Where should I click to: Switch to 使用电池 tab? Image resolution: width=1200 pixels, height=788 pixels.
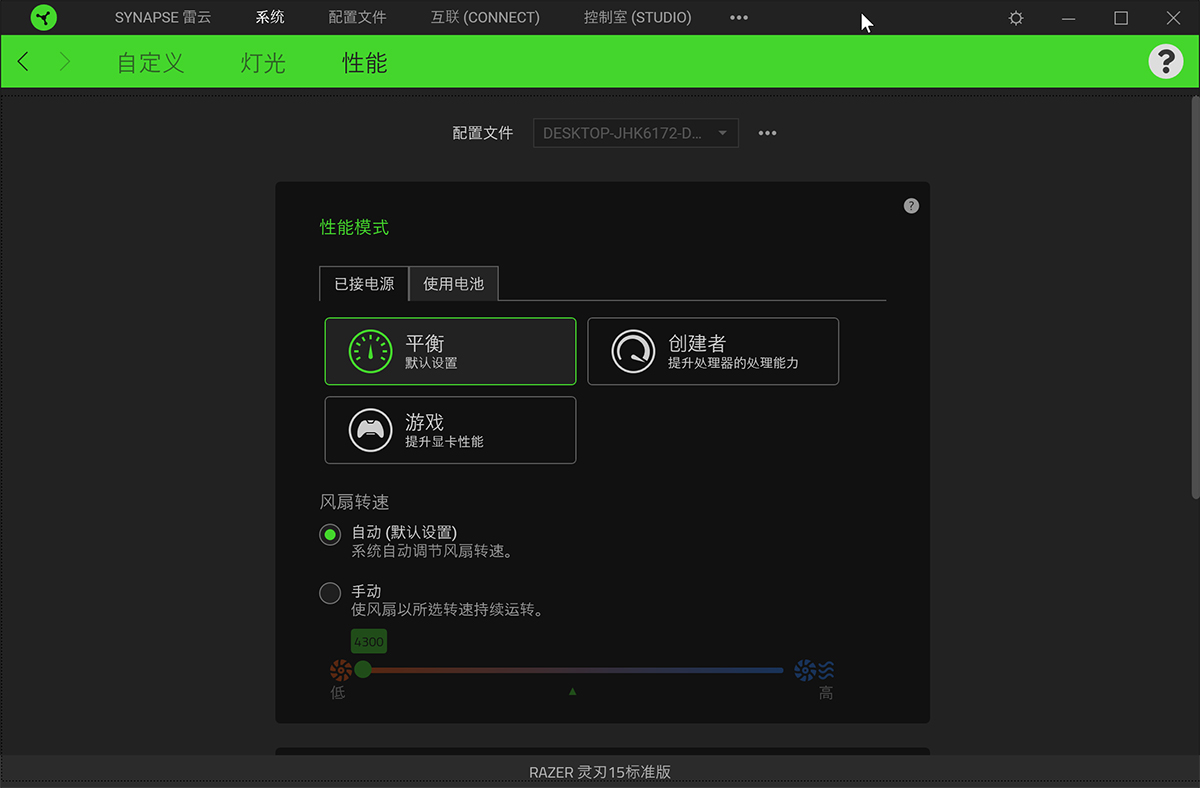pos(453,284)
